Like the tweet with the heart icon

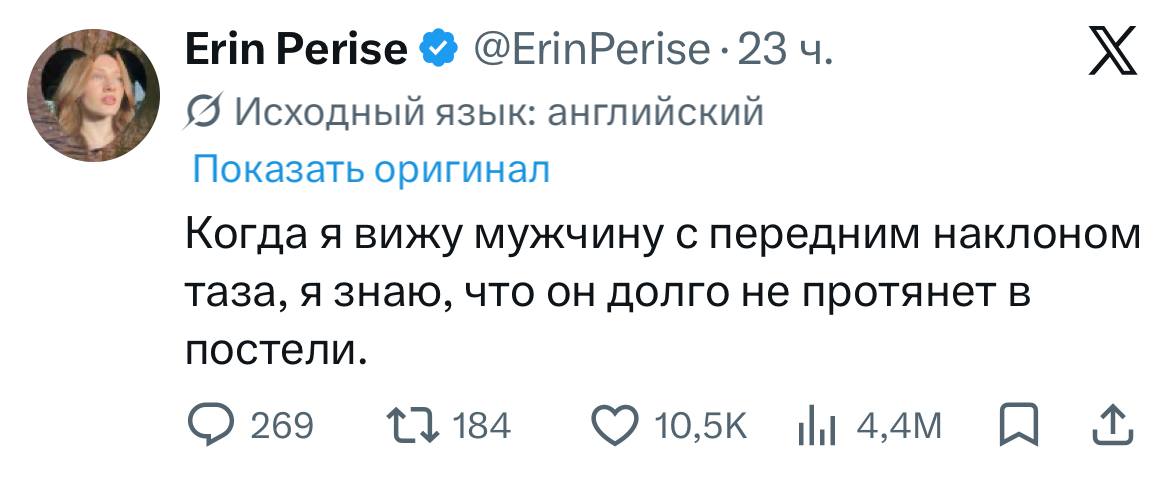click(x=618, y=426)
